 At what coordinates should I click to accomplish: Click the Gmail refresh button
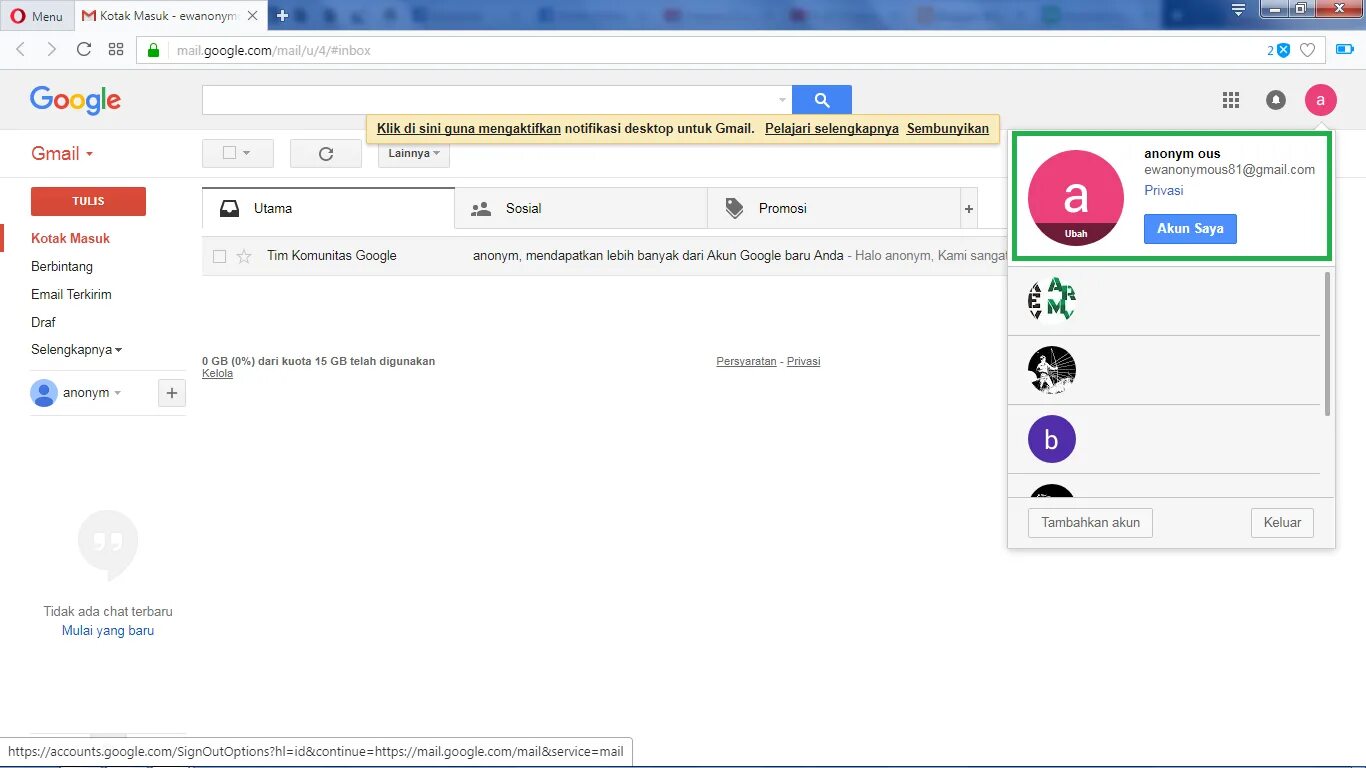click(326, 153)
